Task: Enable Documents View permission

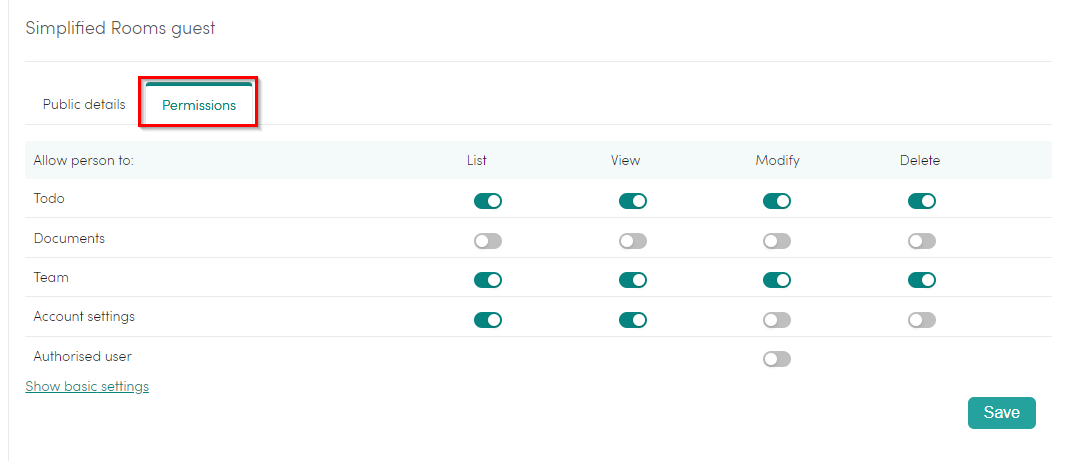Action: [632, 241]
